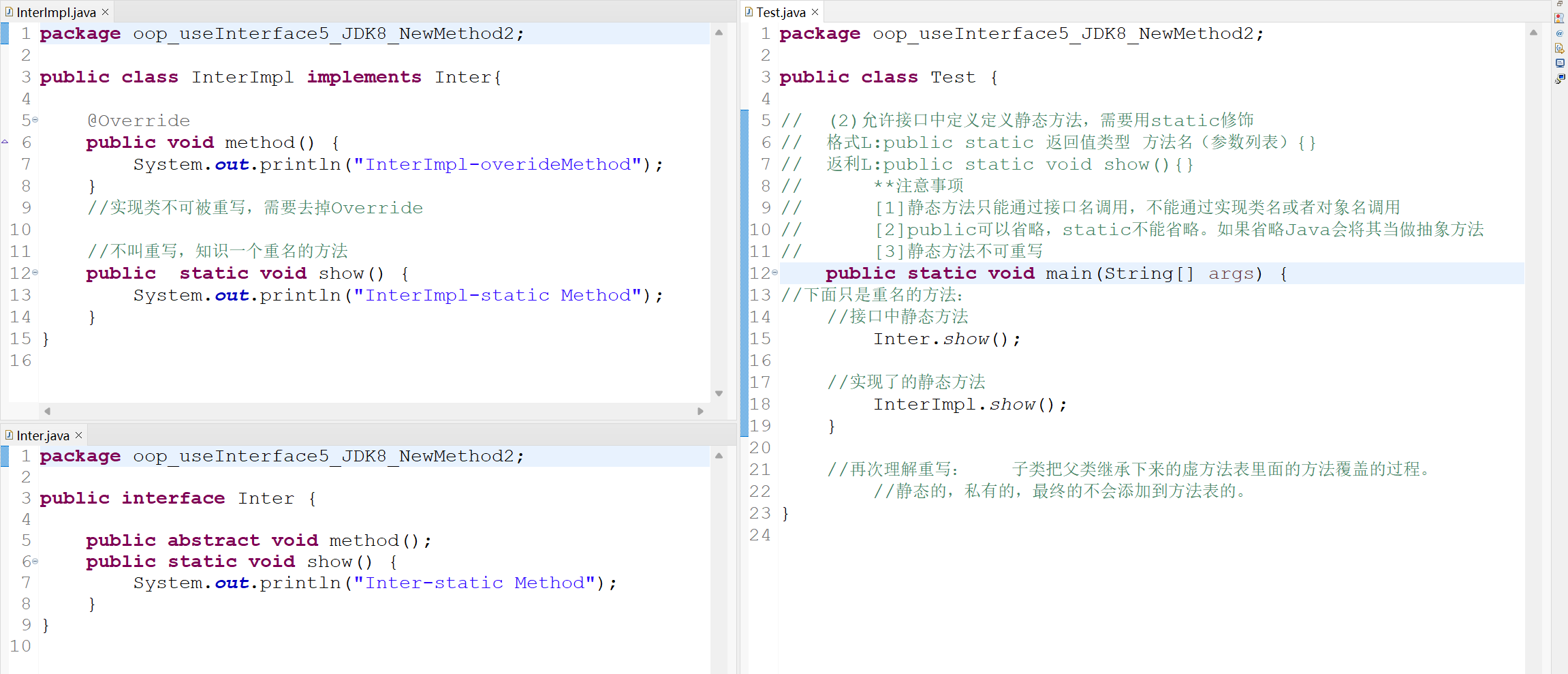Click scroll up arrow in Inter.java editor
Viewport: 1568px width, 674px height.
pos(719,455)
